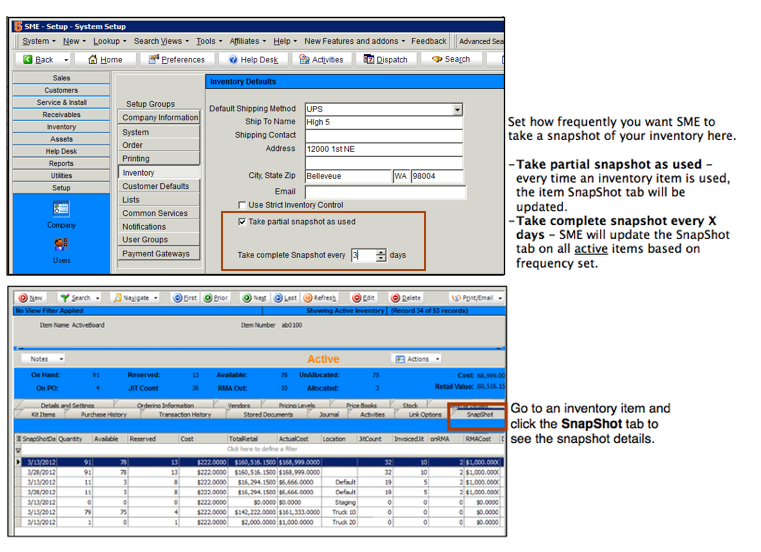
Task: Go to the Next inventory record
Action: coord(255,298)
